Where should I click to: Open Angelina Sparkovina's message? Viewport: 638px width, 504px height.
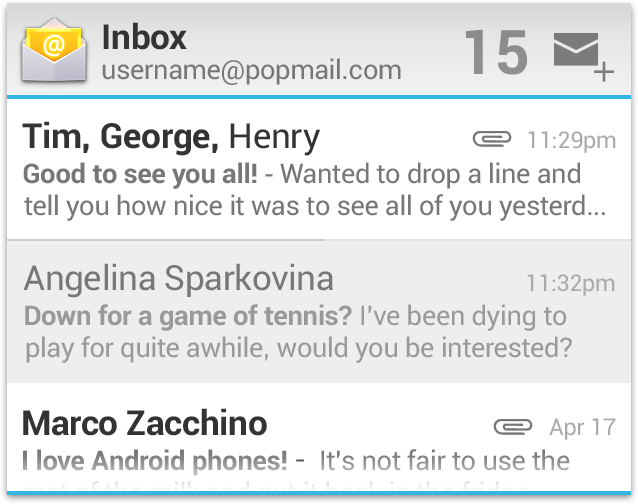tap(319, 312)
